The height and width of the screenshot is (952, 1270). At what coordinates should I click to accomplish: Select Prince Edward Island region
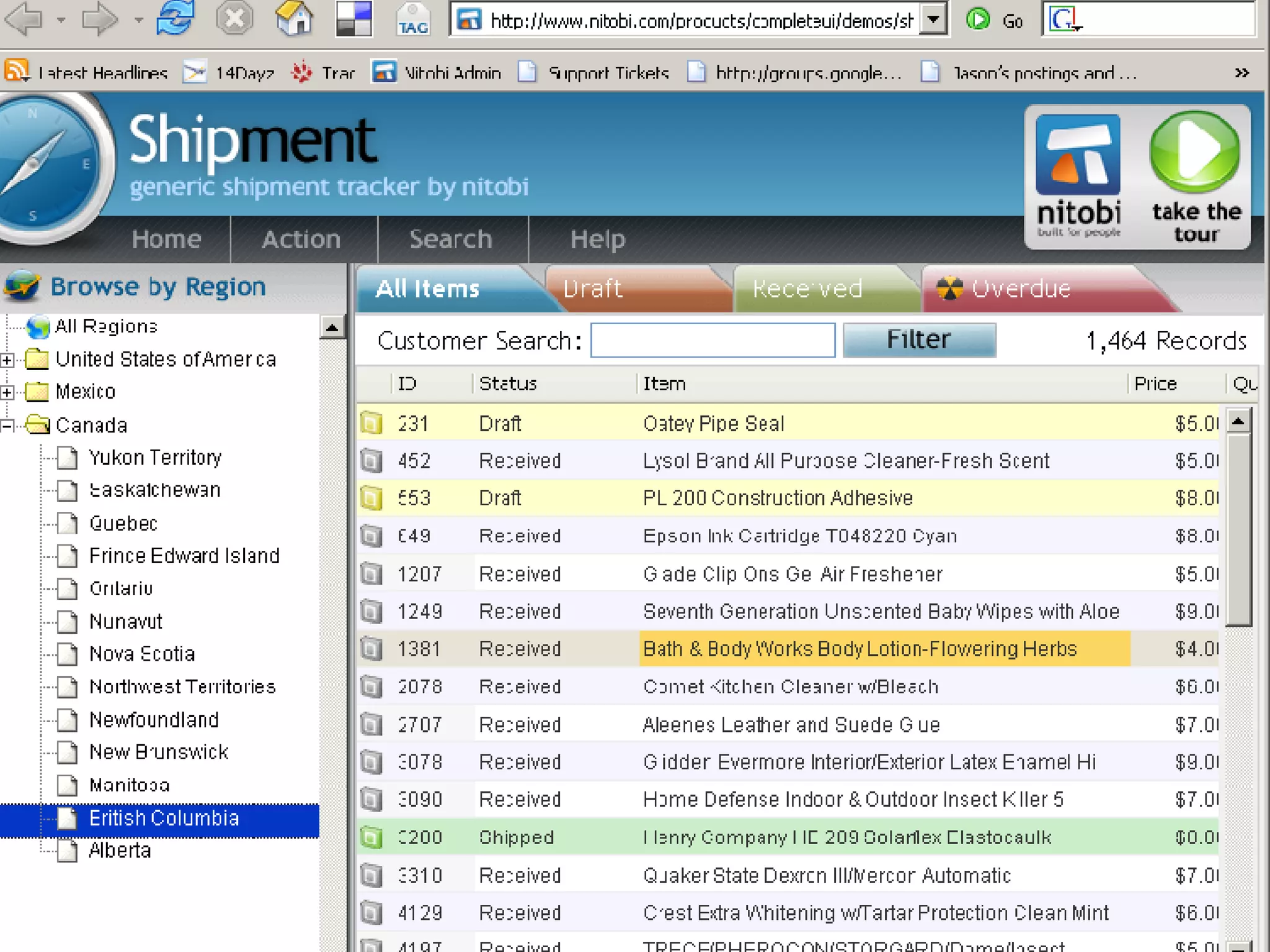click(184, 556)
